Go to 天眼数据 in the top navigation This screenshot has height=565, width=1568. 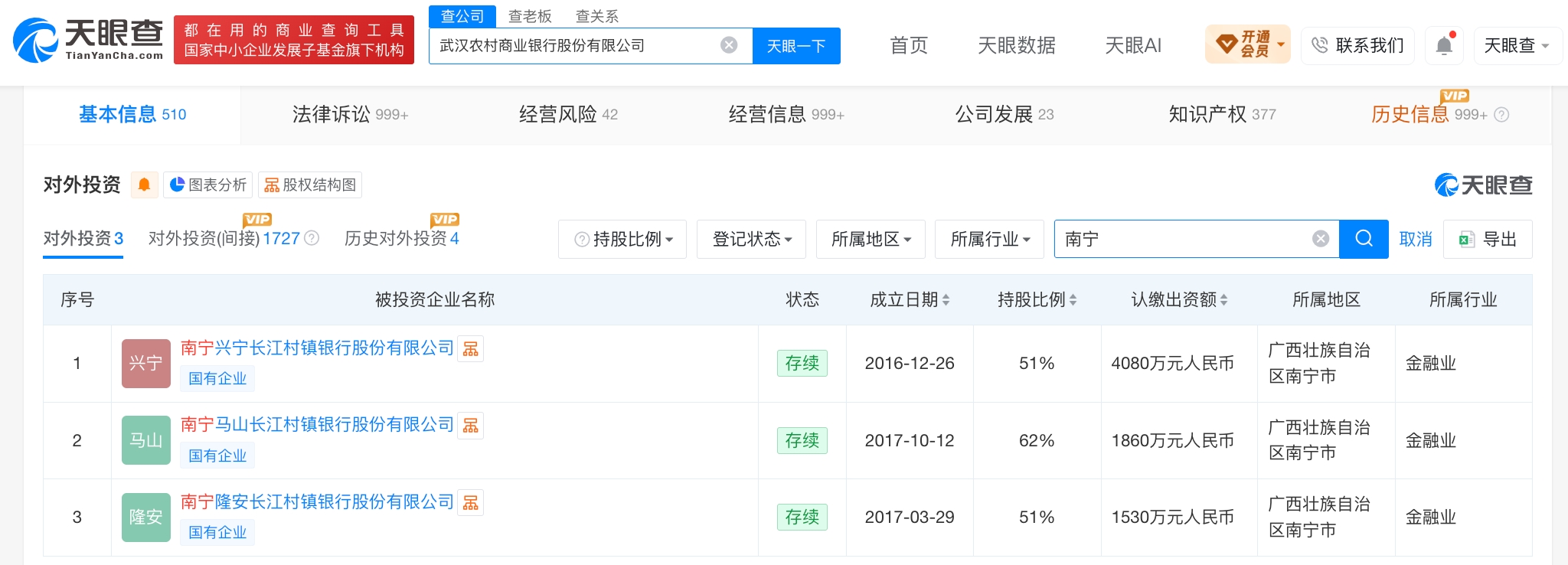[x=1017, y=45]
